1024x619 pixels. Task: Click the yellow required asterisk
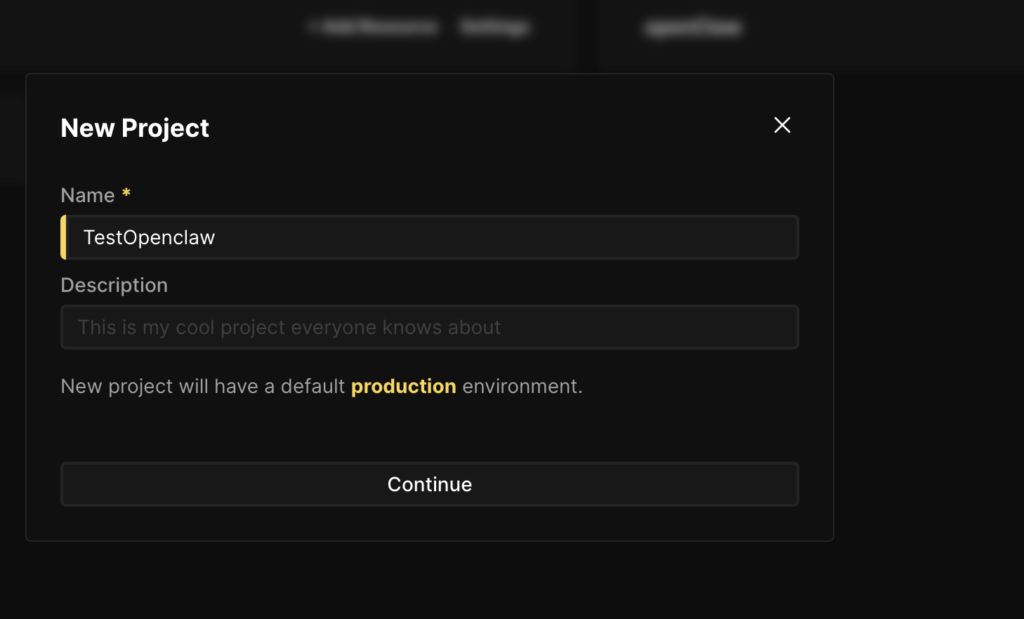(x=126, y=194)
